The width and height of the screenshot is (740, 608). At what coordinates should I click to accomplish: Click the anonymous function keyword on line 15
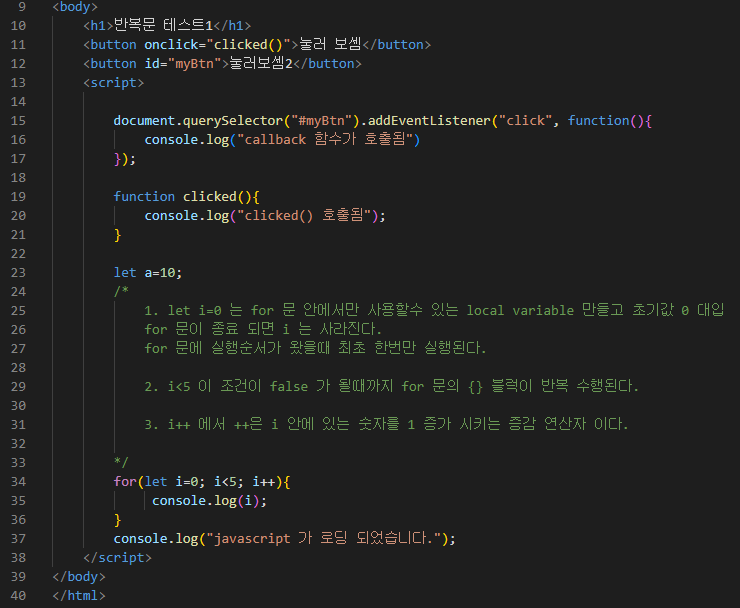(598, 121)
